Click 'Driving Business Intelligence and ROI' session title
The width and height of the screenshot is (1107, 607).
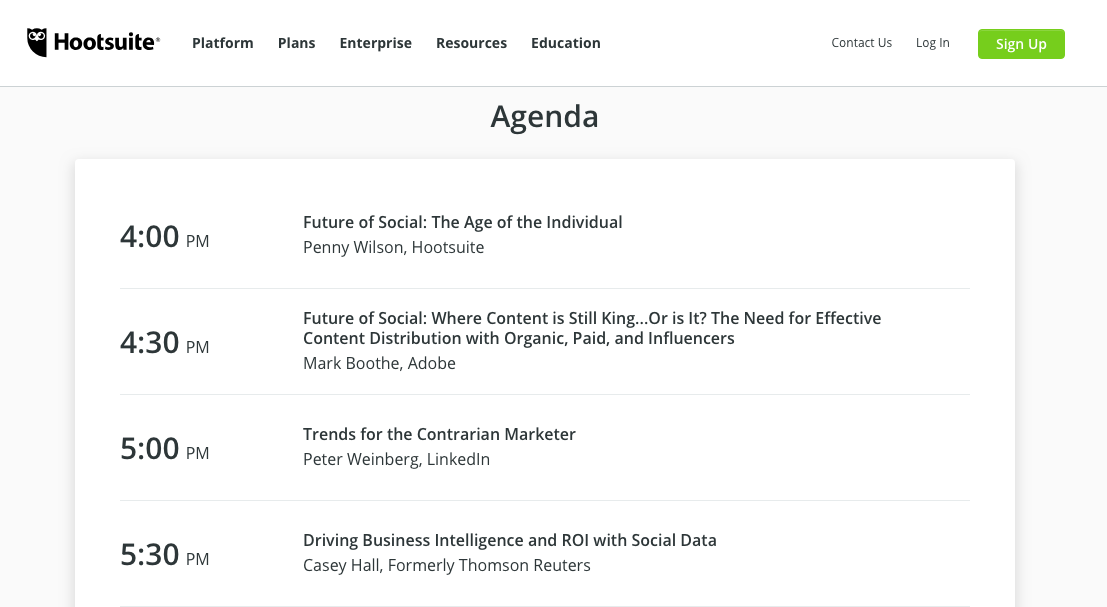pyautogui.click(x=509, y=540)
